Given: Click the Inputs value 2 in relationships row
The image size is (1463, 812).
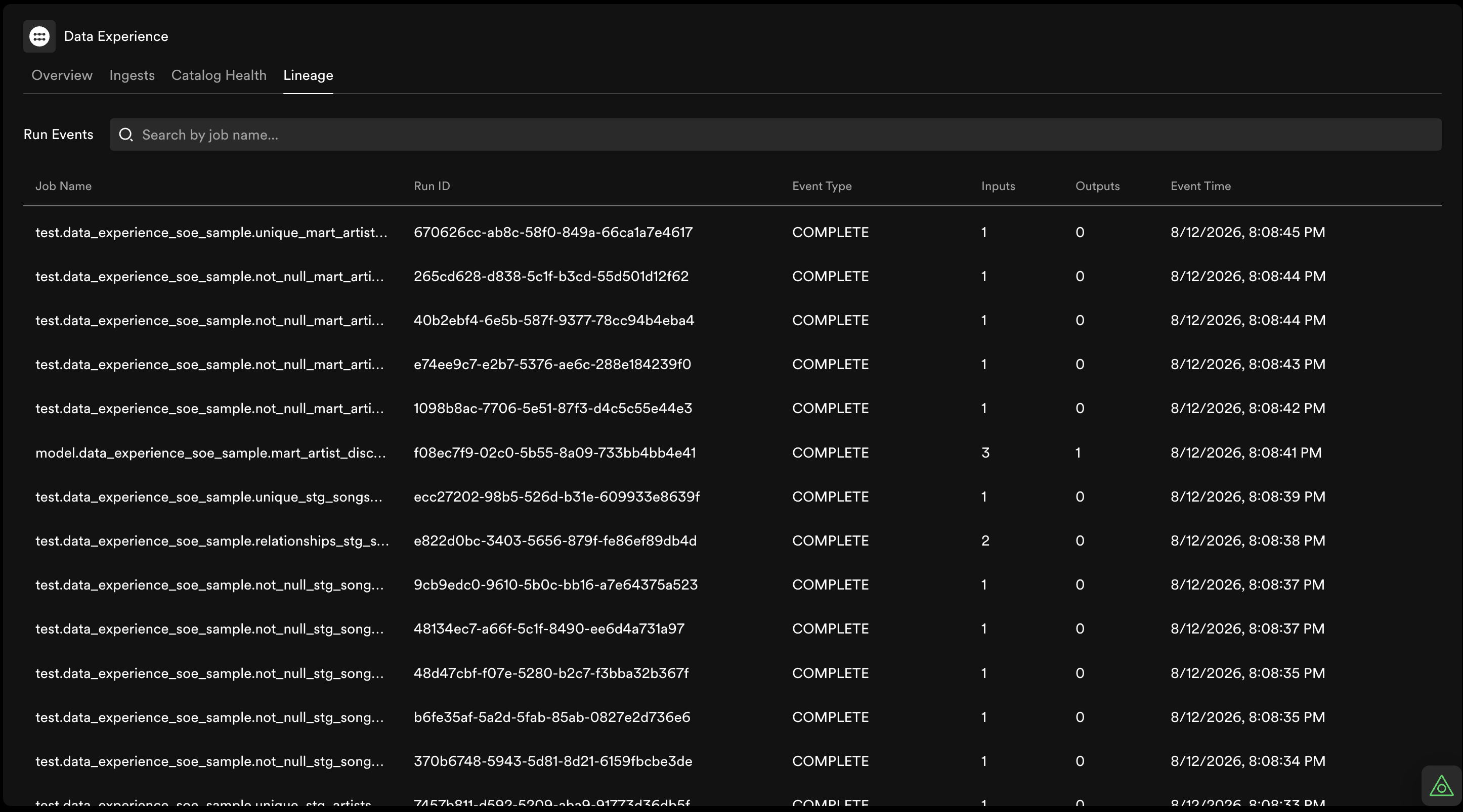Looking at the screenshot, I should [985, 541].
